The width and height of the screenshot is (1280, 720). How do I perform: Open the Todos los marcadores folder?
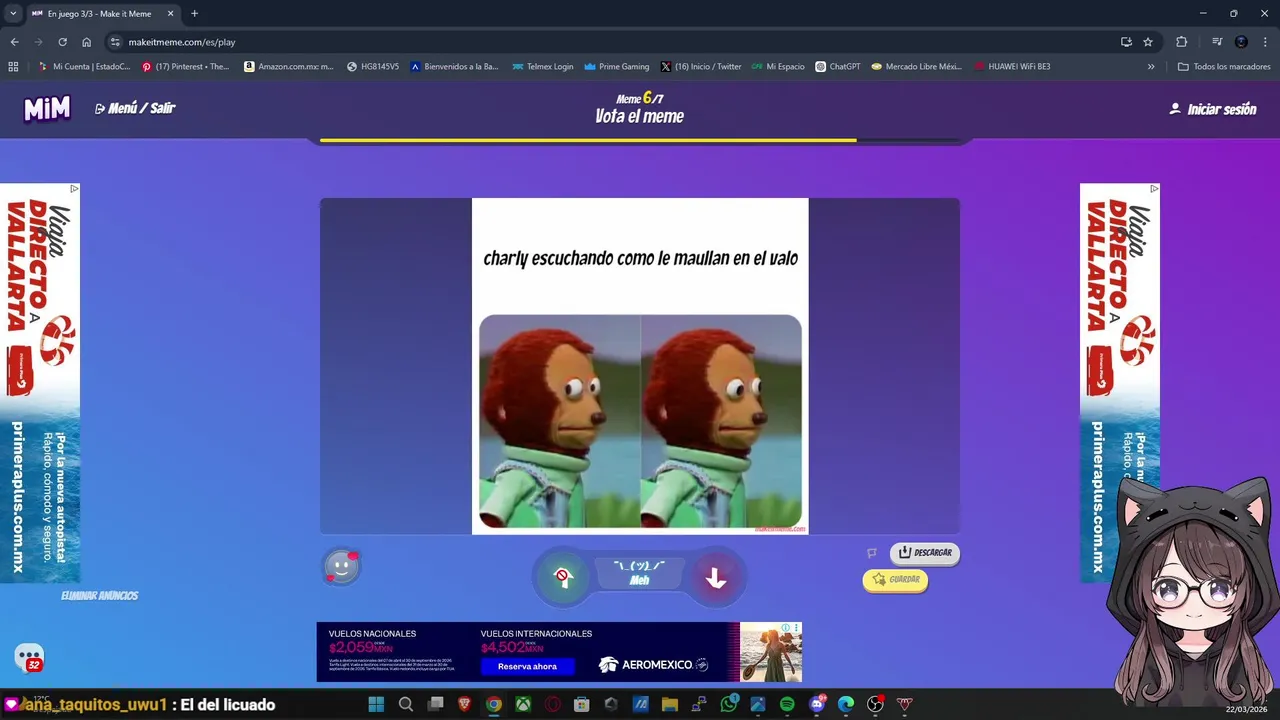click(1224, 67)
